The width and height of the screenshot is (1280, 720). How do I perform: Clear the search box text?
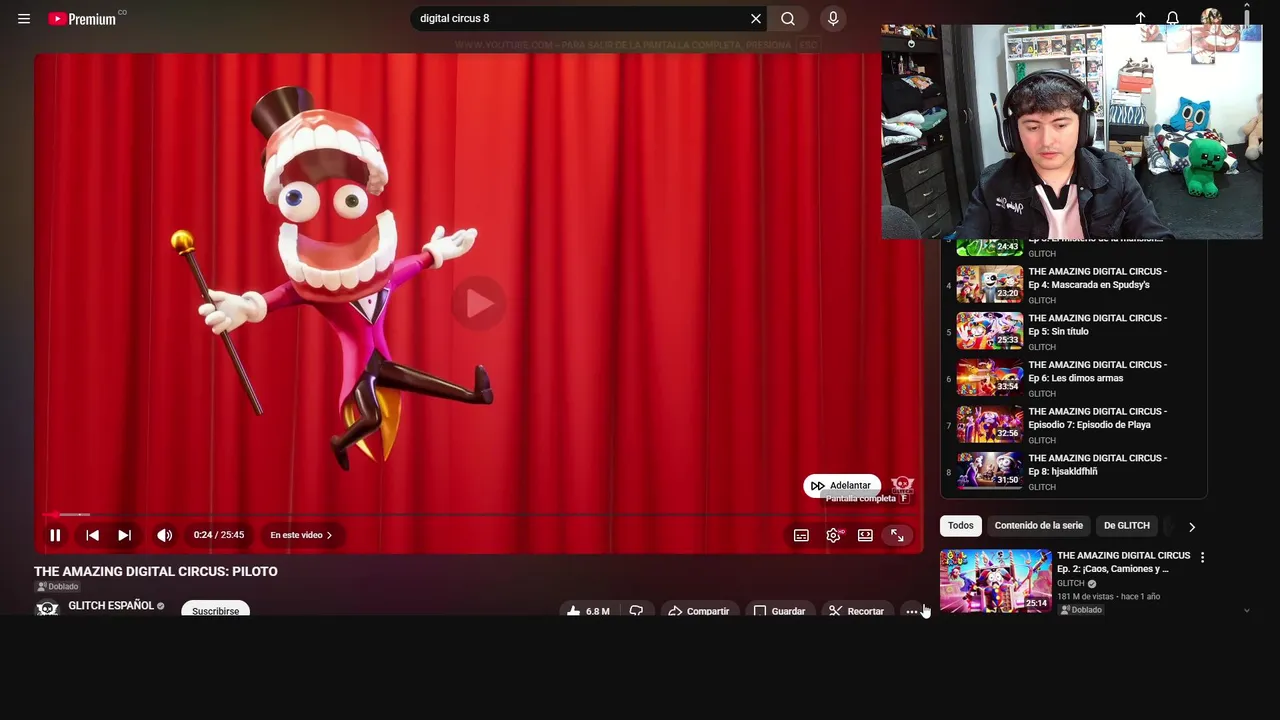[x=756, y=18]
